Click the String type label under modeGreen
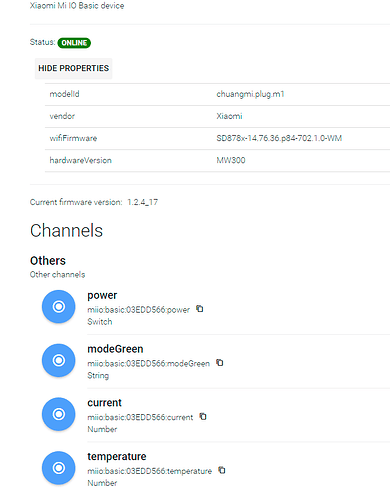Screen dimensions: 390x499 coord(98,376)
